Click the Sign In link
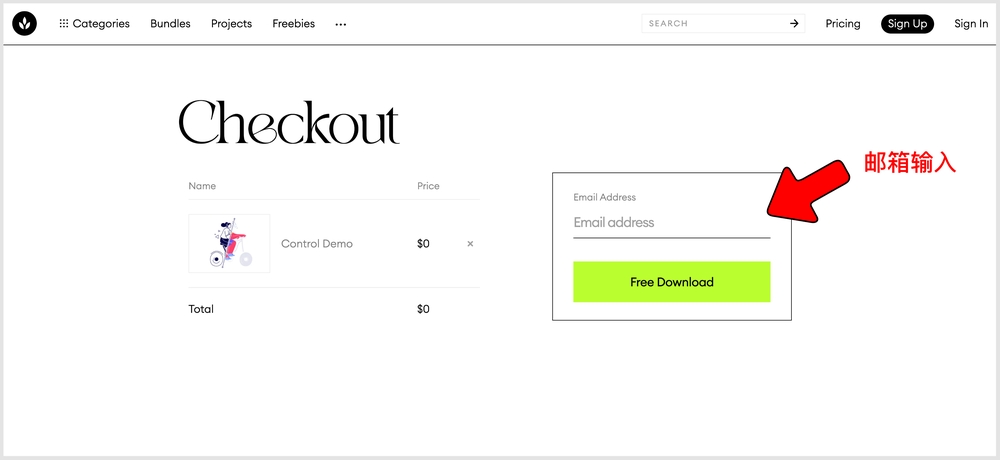Screen dimensions: 1000x460 coord(971,24)
